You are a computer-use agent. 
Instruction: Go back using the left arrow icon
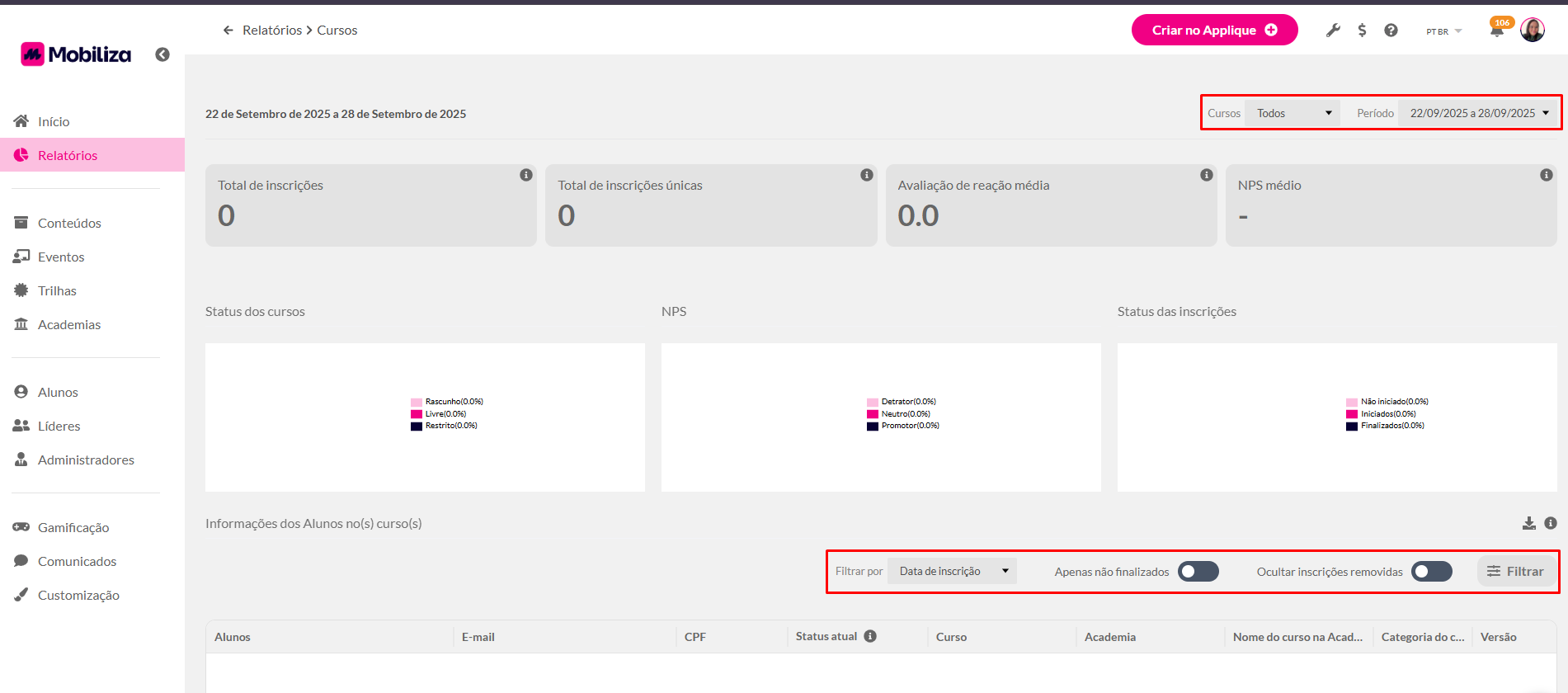pos(228,31)
